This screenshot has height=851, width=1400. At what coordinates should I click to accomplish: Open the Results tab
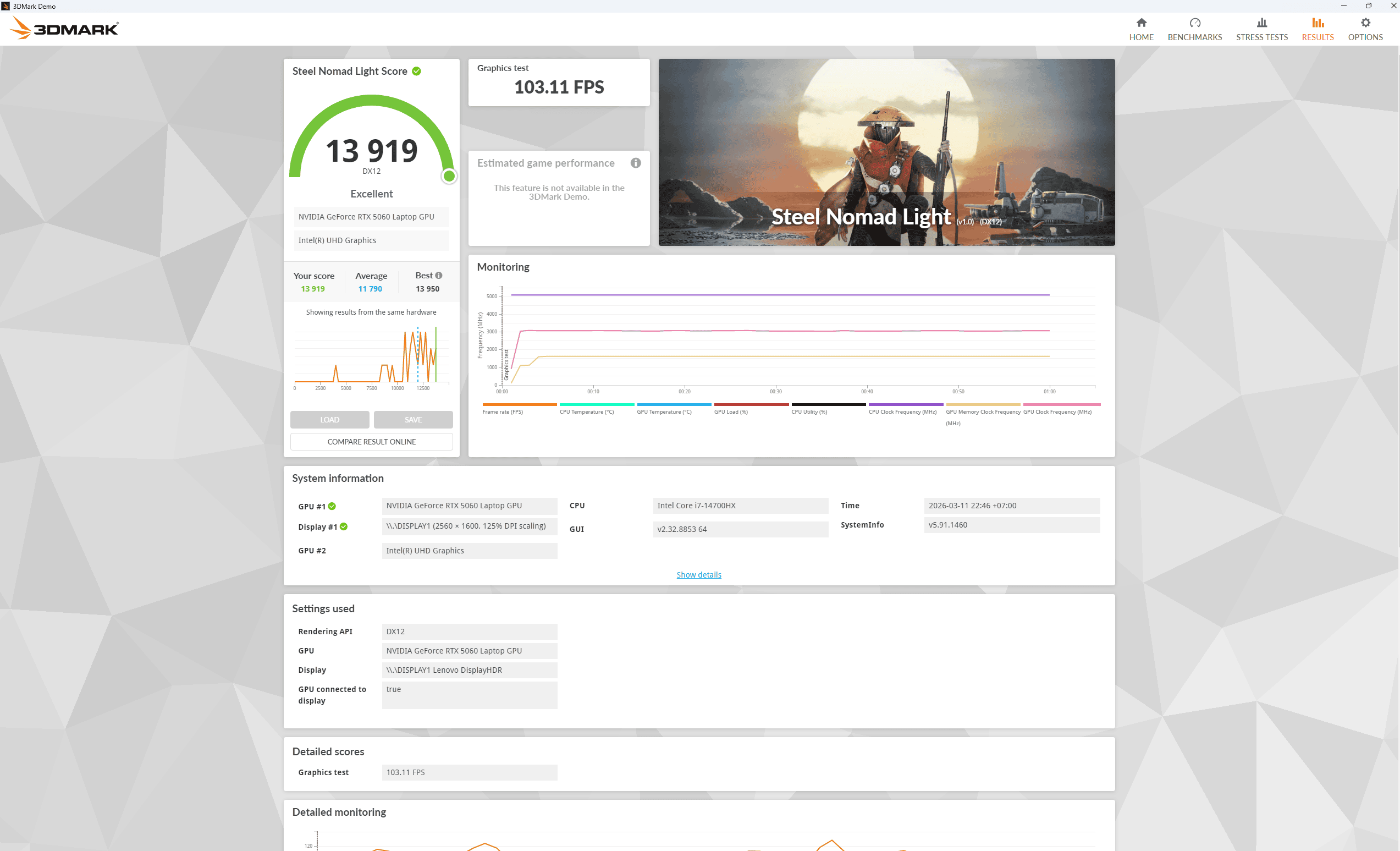click(x=1317, y=30)
